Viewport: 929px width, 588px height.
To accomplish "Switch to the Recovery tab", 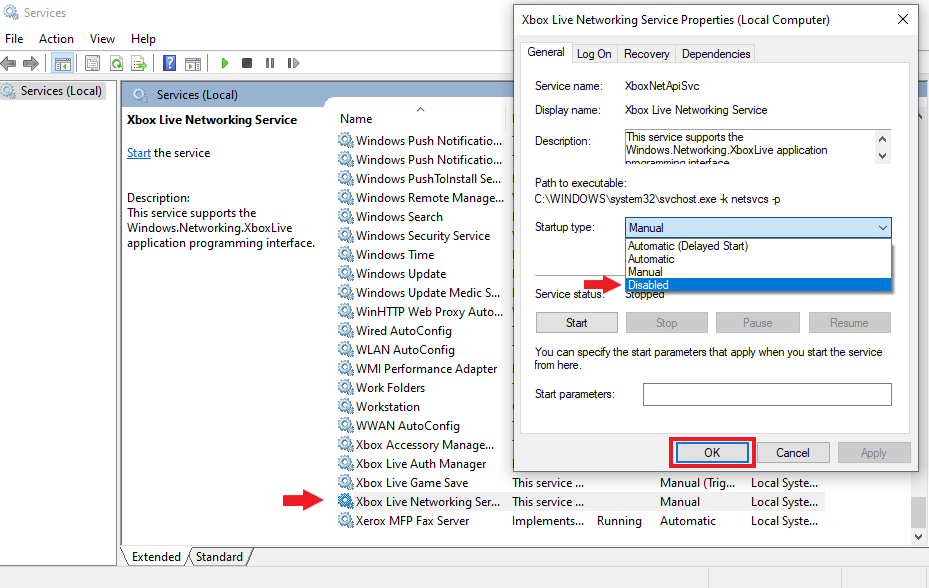I will [x=646, y=53].
